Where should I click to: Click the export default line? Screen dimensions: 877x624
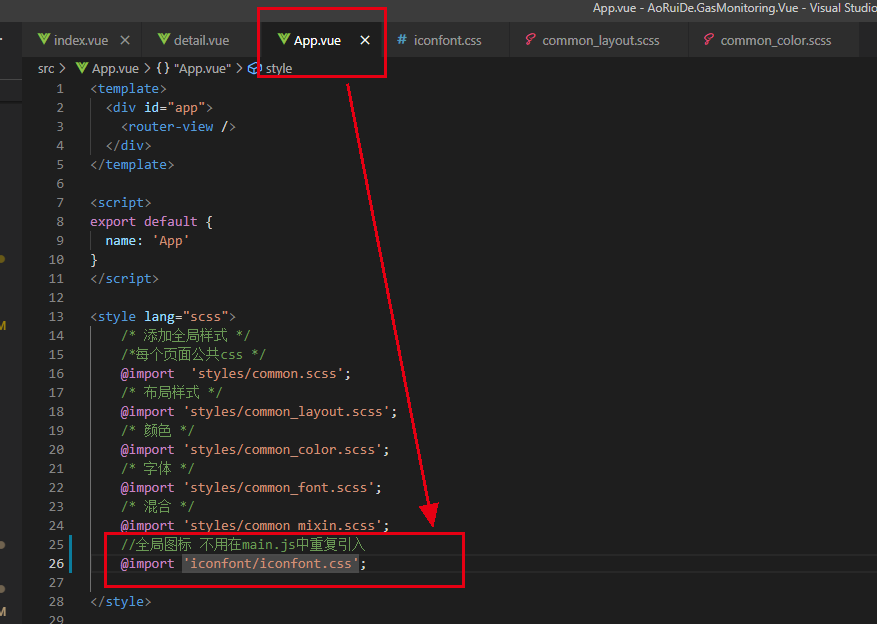tap(151, 222)
